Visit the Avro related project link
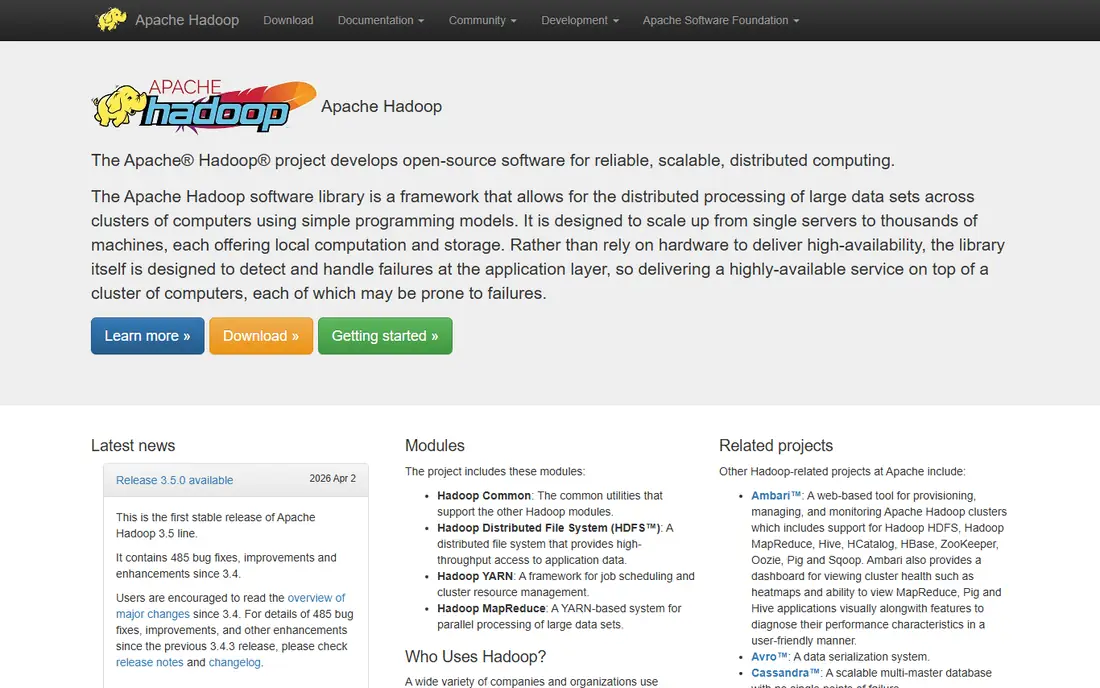The height and width of the screenshot is (688, 1100). (x=769, y=657)
